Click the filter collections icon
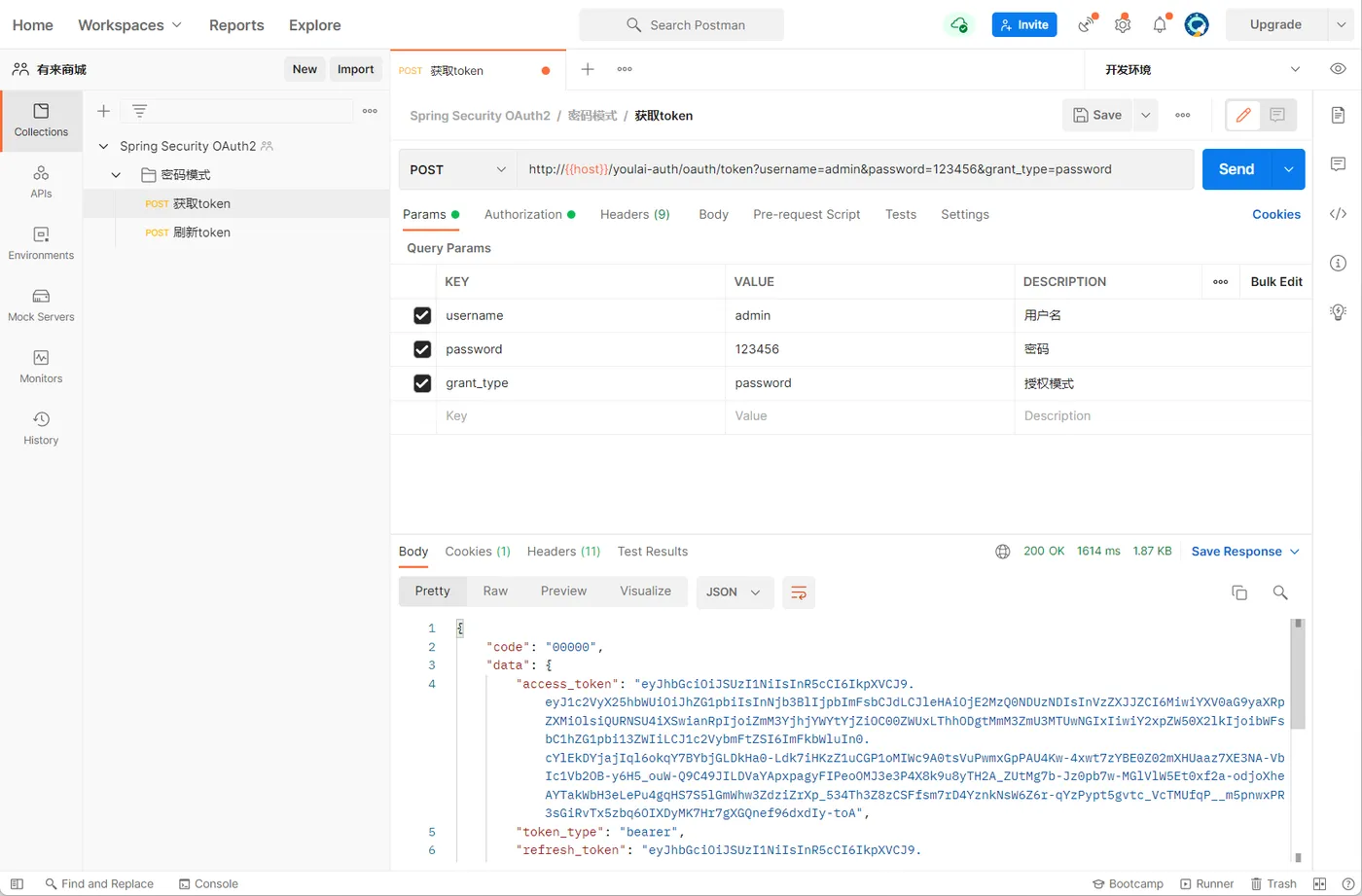Viewport: 1362px width, 896px height. tap(140, 111)
